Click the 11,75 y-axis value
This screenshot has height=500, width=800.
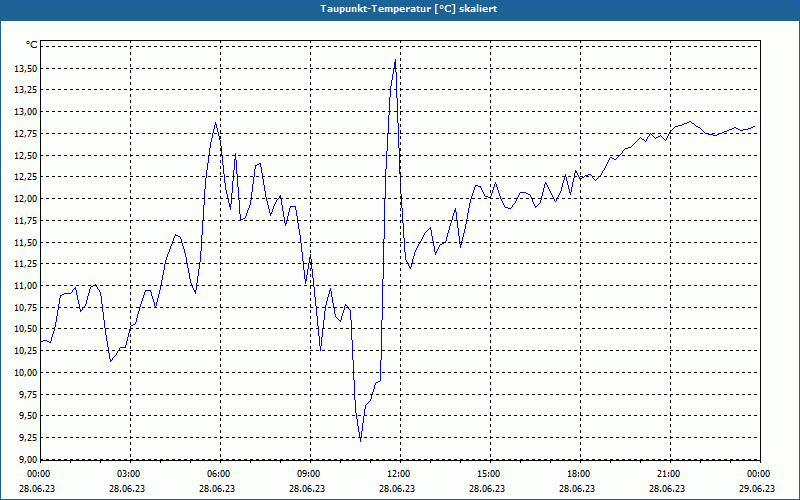(x=27, y=220)
